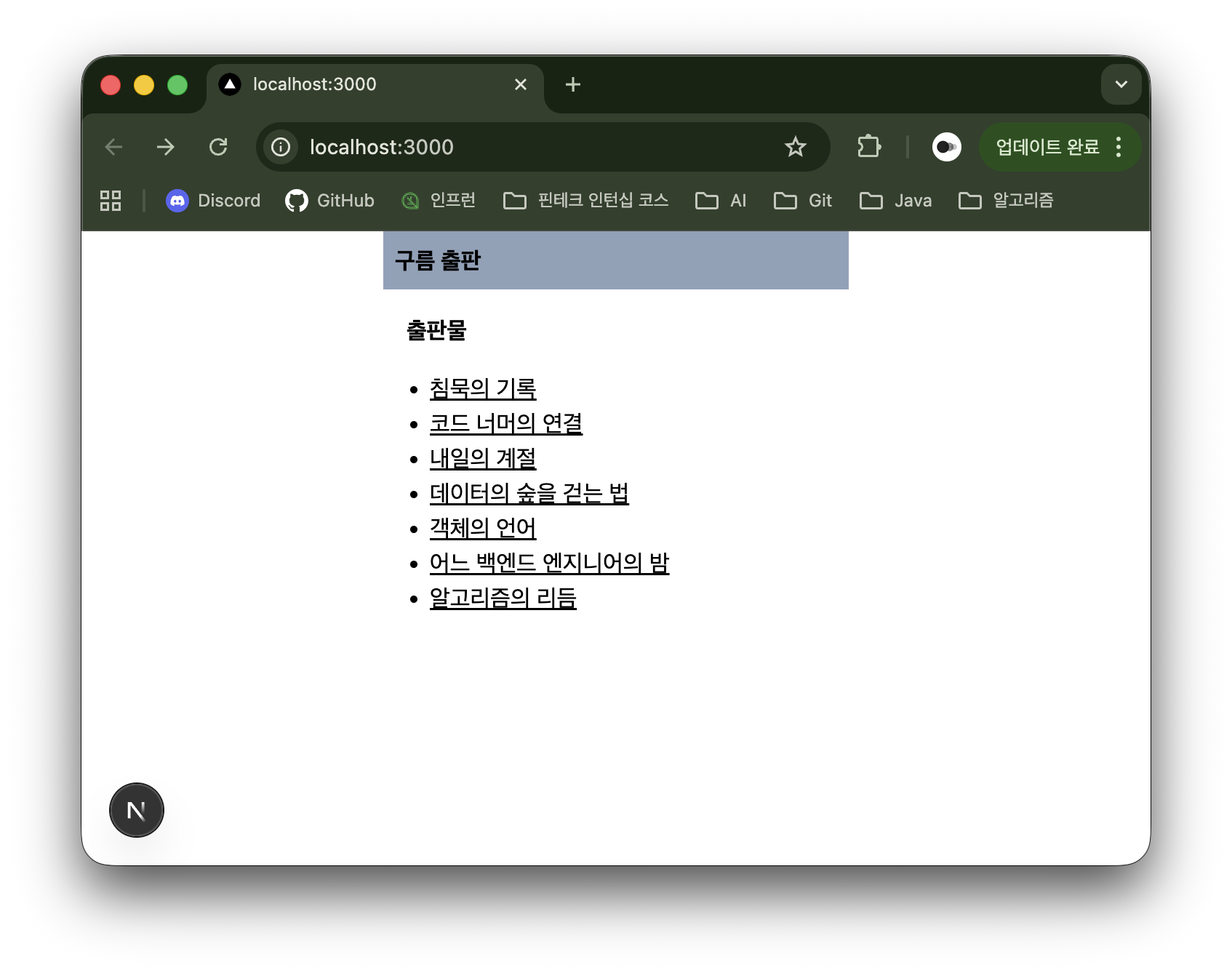Open the Extensions puzzle icon
Screen dimensions: 1232x973
tap(868, 147)
